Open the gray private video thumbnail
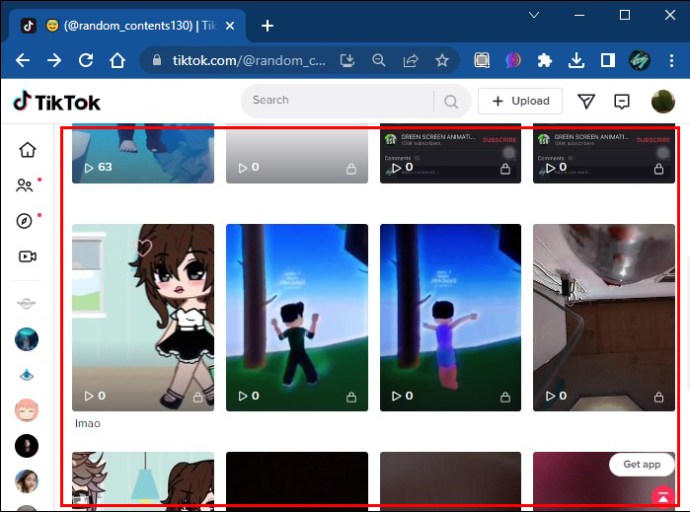Image resolution: width=690 pixels, height=512 pixels. [297, 154]
